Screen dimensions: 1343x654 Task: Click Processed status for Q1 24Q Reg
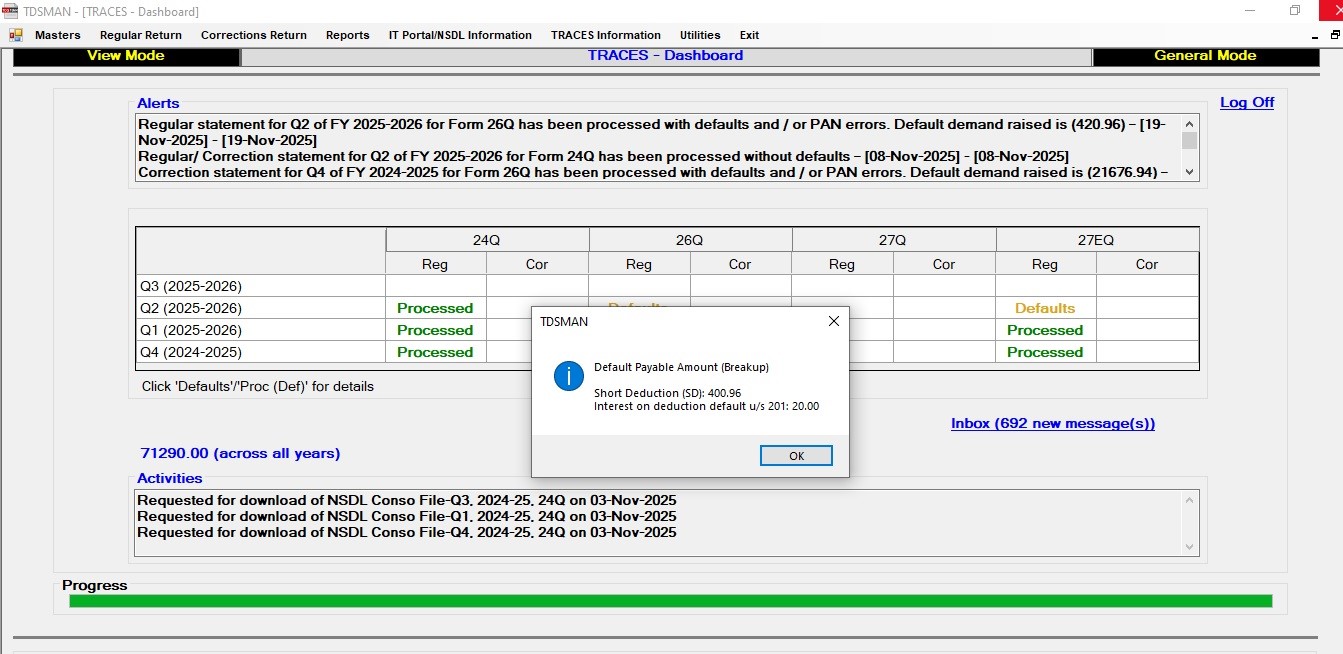tap(435, 330)
